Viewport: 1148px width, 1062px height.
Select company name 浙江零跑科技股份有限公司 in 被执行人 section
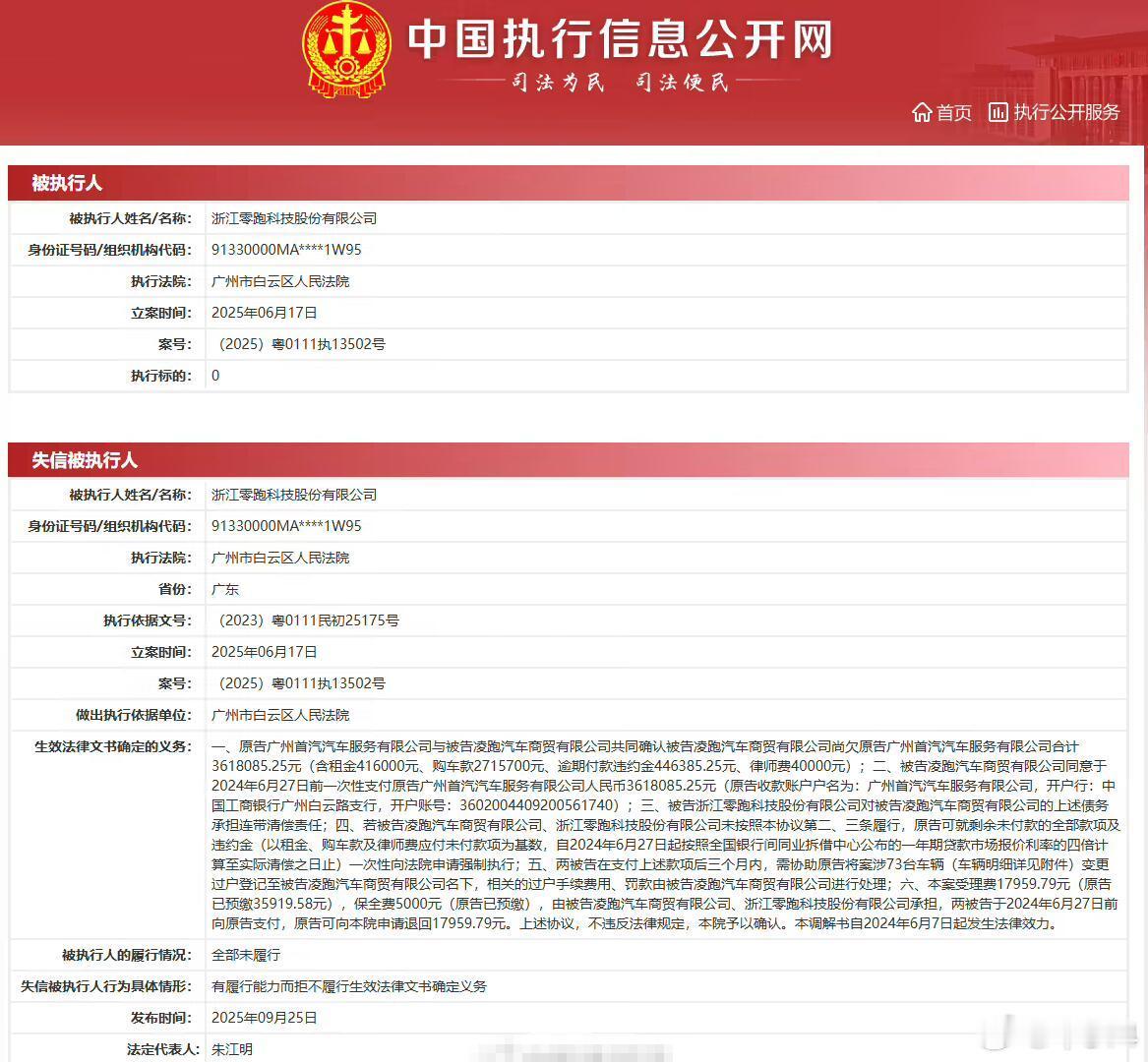[294, 218]
